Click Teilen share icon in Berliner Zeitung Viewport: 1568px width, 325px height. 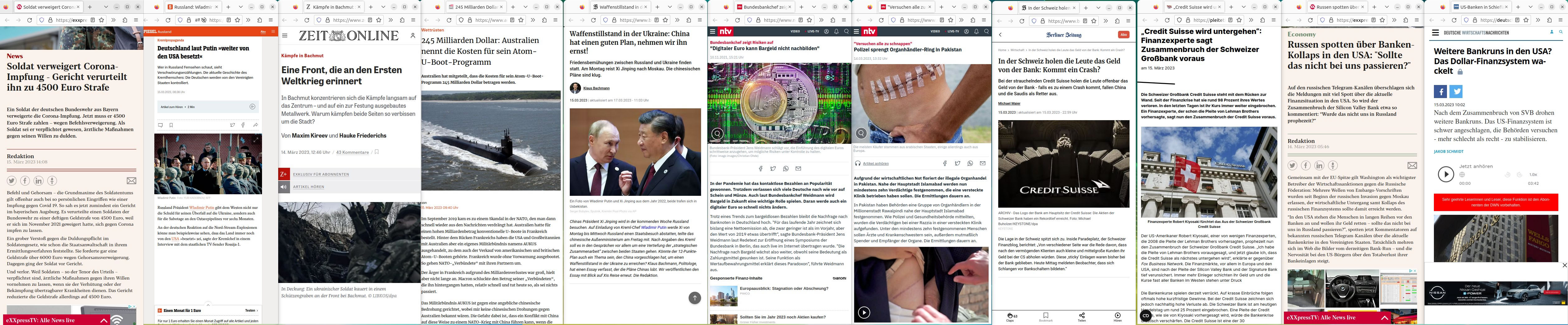point(1082,315)
